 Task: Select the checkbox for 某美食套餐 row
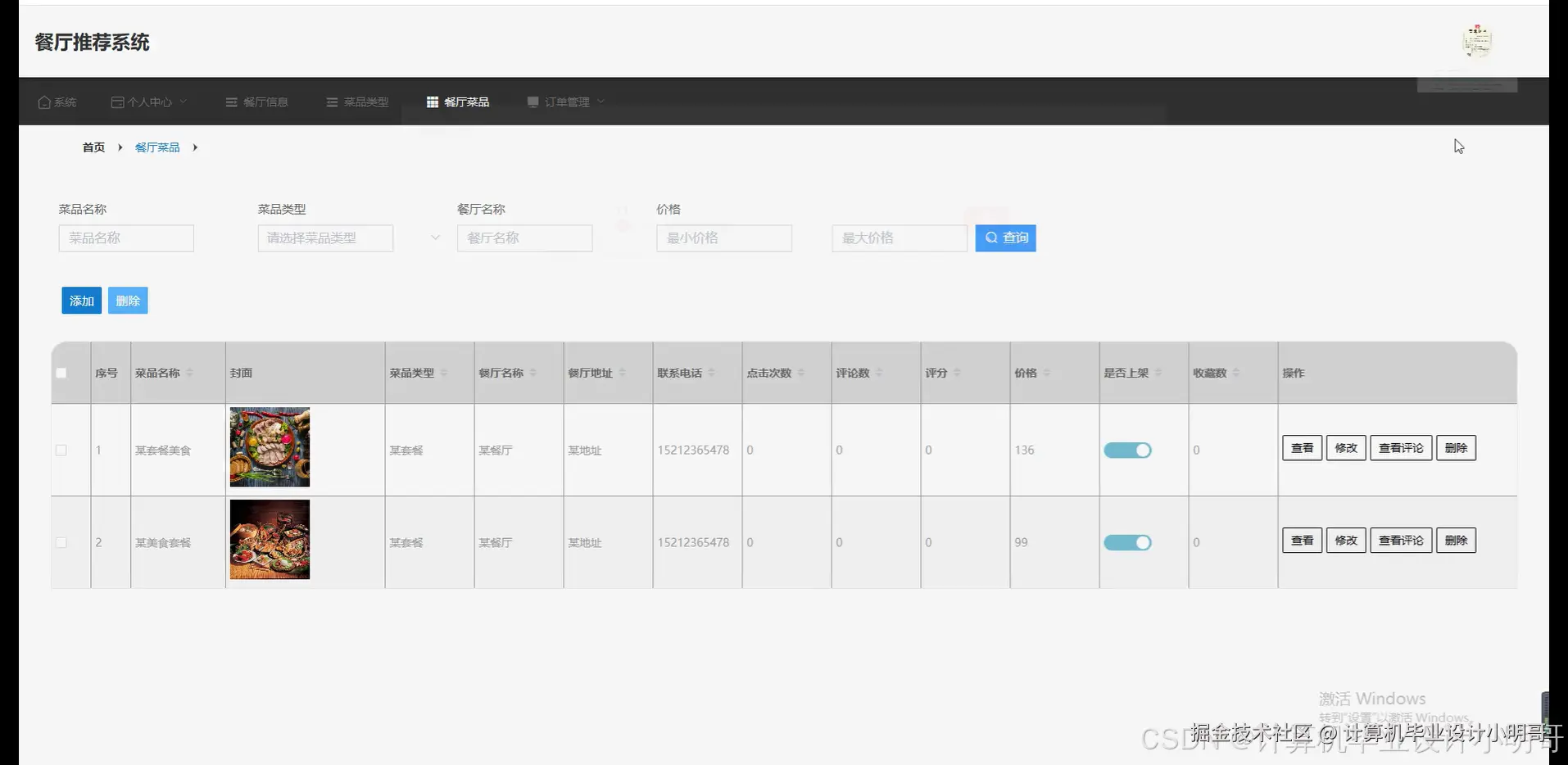[x=61, y=542]
